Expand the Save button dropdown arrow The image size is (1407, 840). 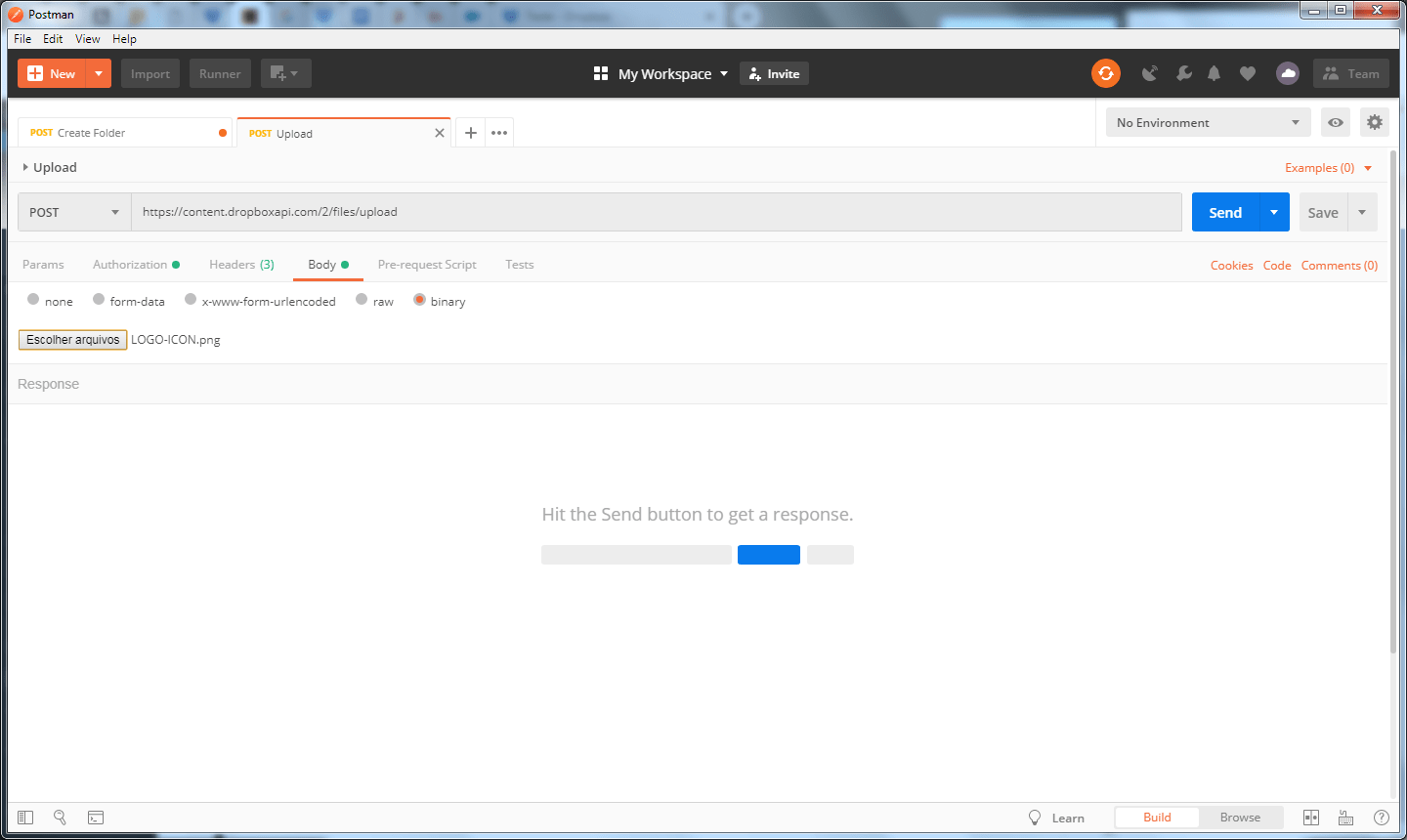point(1362,212)
